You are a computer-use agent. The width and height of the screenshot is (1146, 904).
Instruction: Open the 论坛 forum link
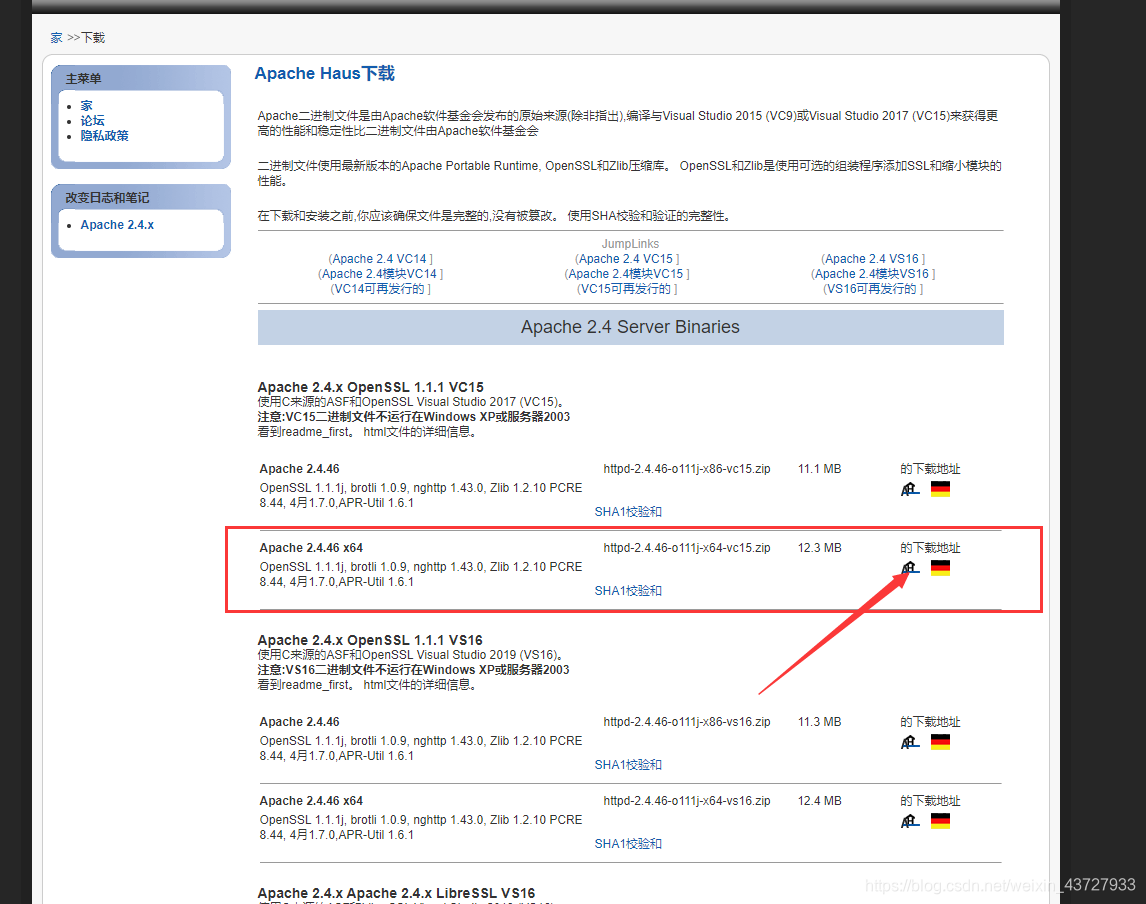(92, 121)
